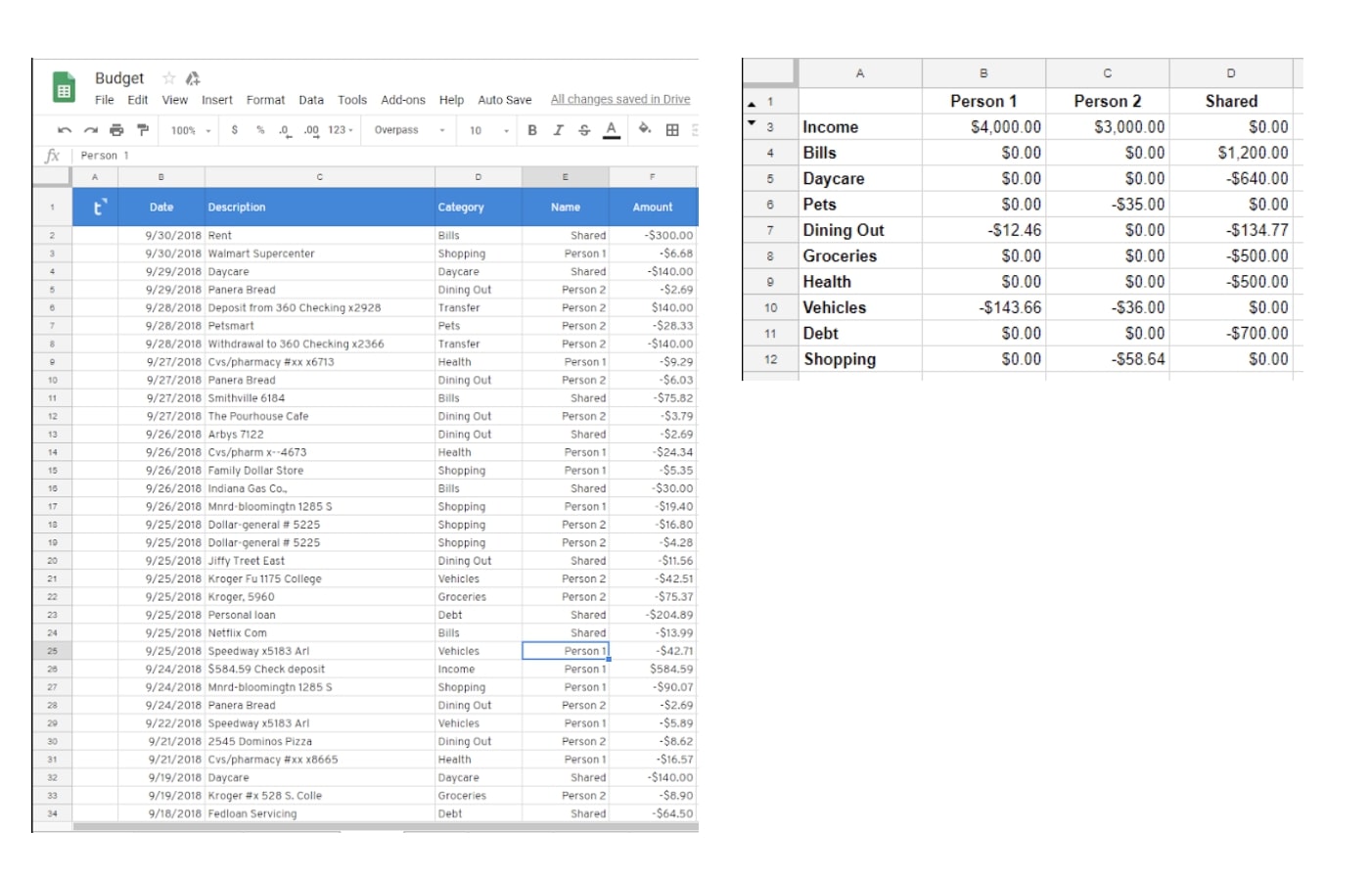Select the -$204.89 amount cell
Screen dimensions: 1372x877
653,615
